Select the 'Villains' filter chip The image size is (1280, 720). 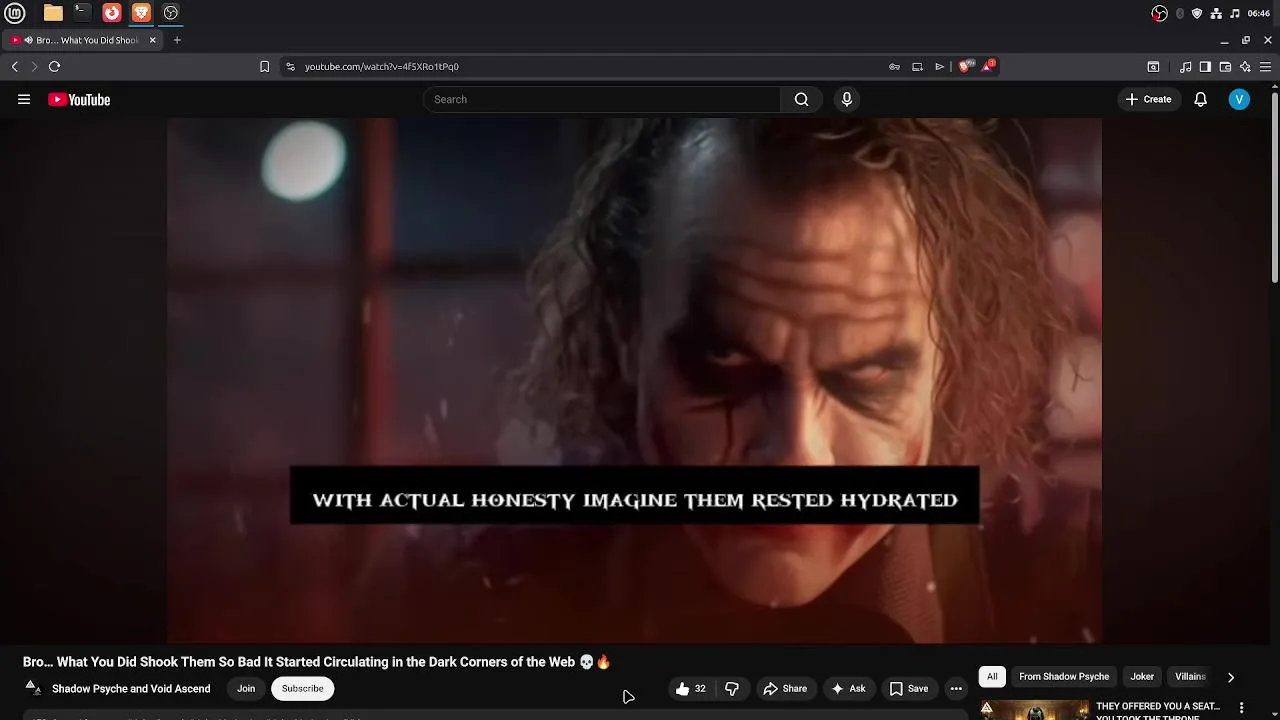click(x=1190, y=677)
